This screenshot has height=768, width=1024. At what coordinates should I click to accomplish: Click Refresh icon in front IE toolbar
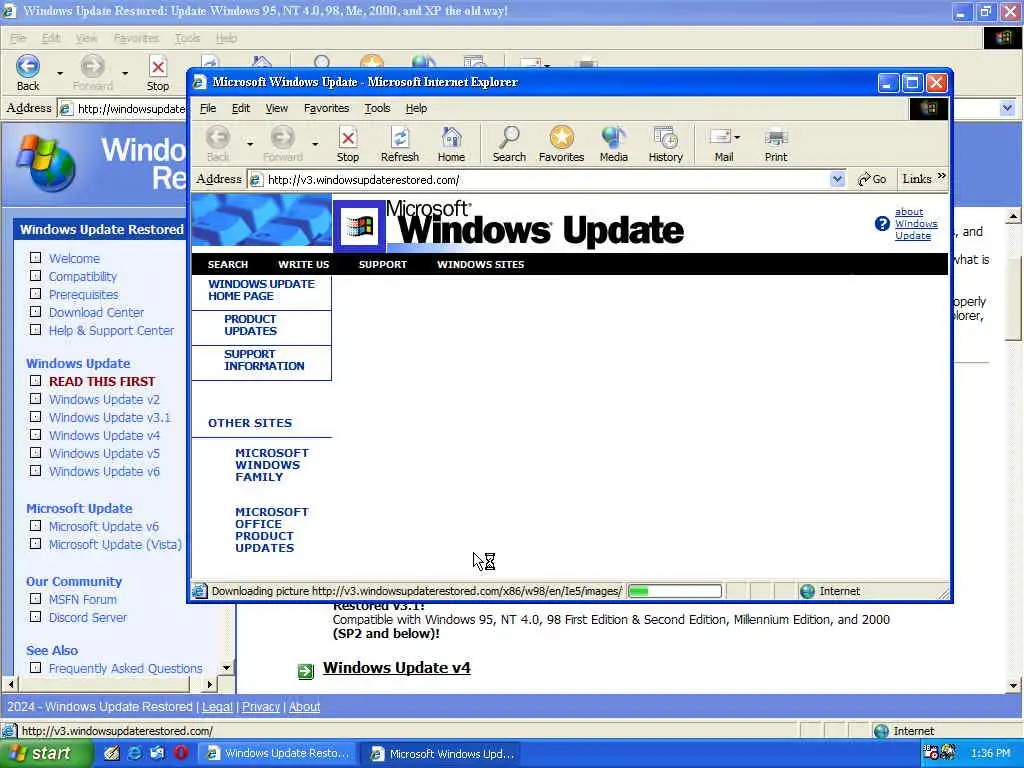point(400,138)
